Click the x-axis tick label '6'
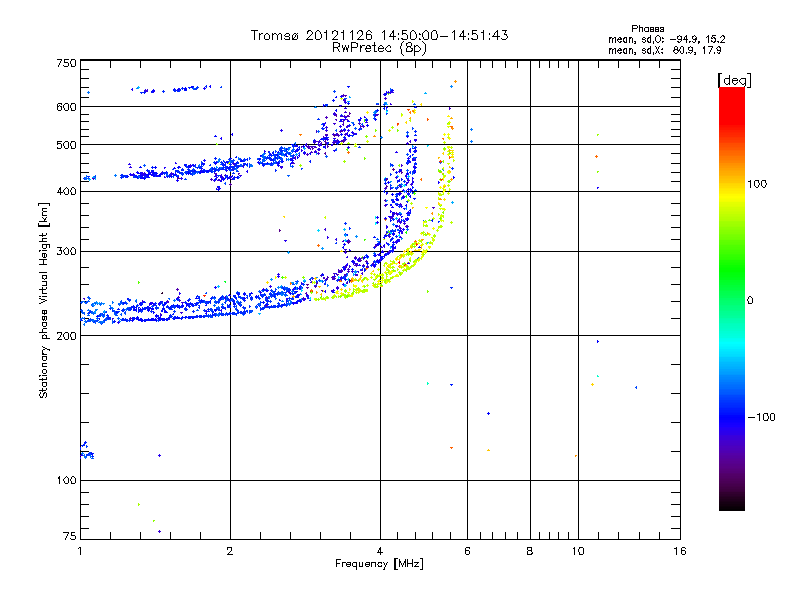Screen dimensions: 800x600 (467, 551)
